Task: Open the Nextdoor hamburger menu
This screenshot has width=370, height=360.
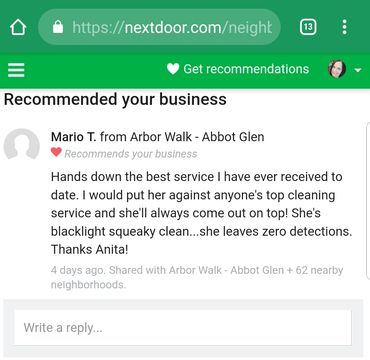Action: [x=16, y=70]
